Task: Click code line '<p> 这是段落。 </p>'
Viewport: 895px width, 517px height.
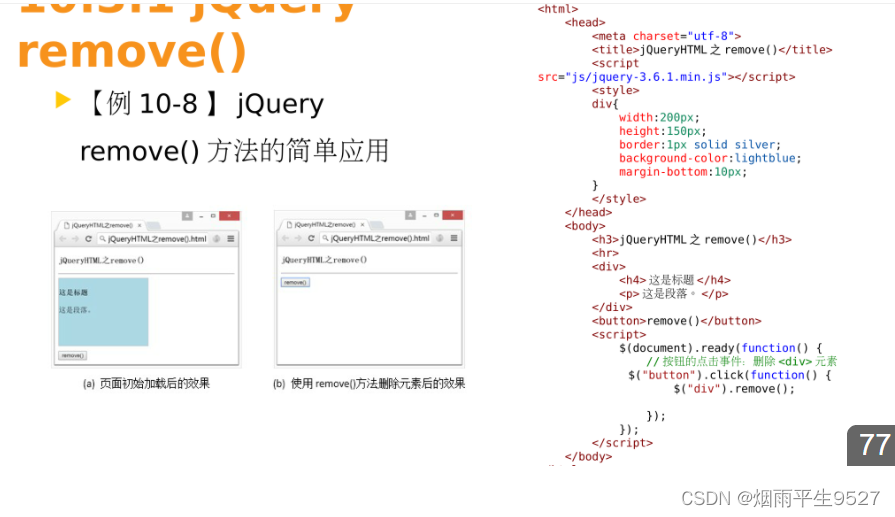Action: pos(674,293)
